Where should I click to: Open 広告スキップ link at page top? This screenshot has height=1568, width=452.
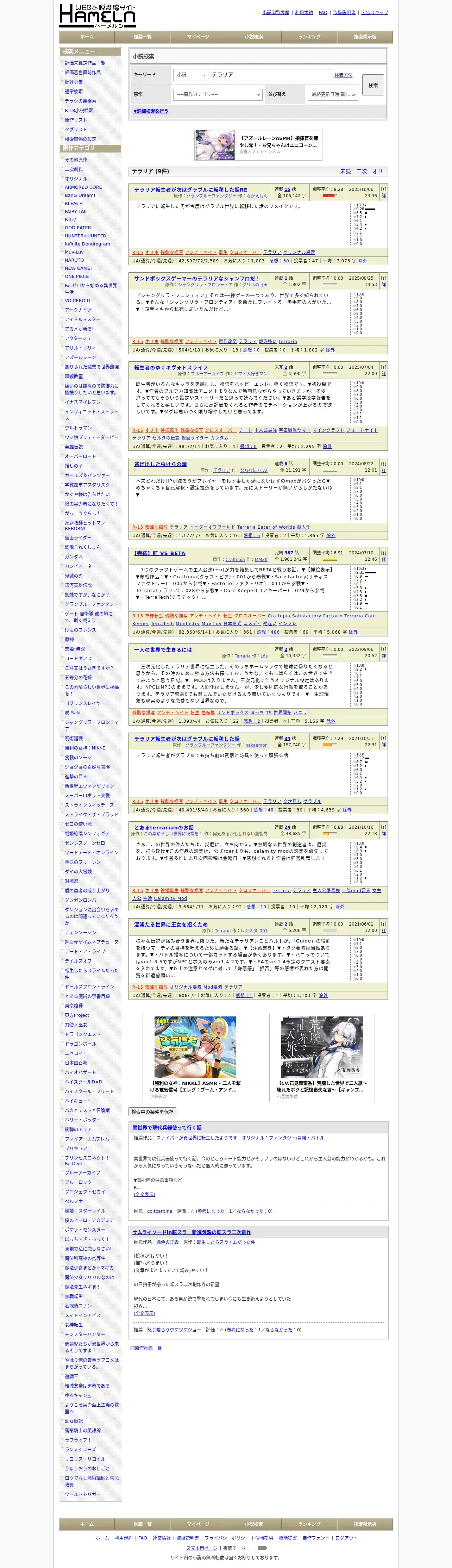coord(374,12)
